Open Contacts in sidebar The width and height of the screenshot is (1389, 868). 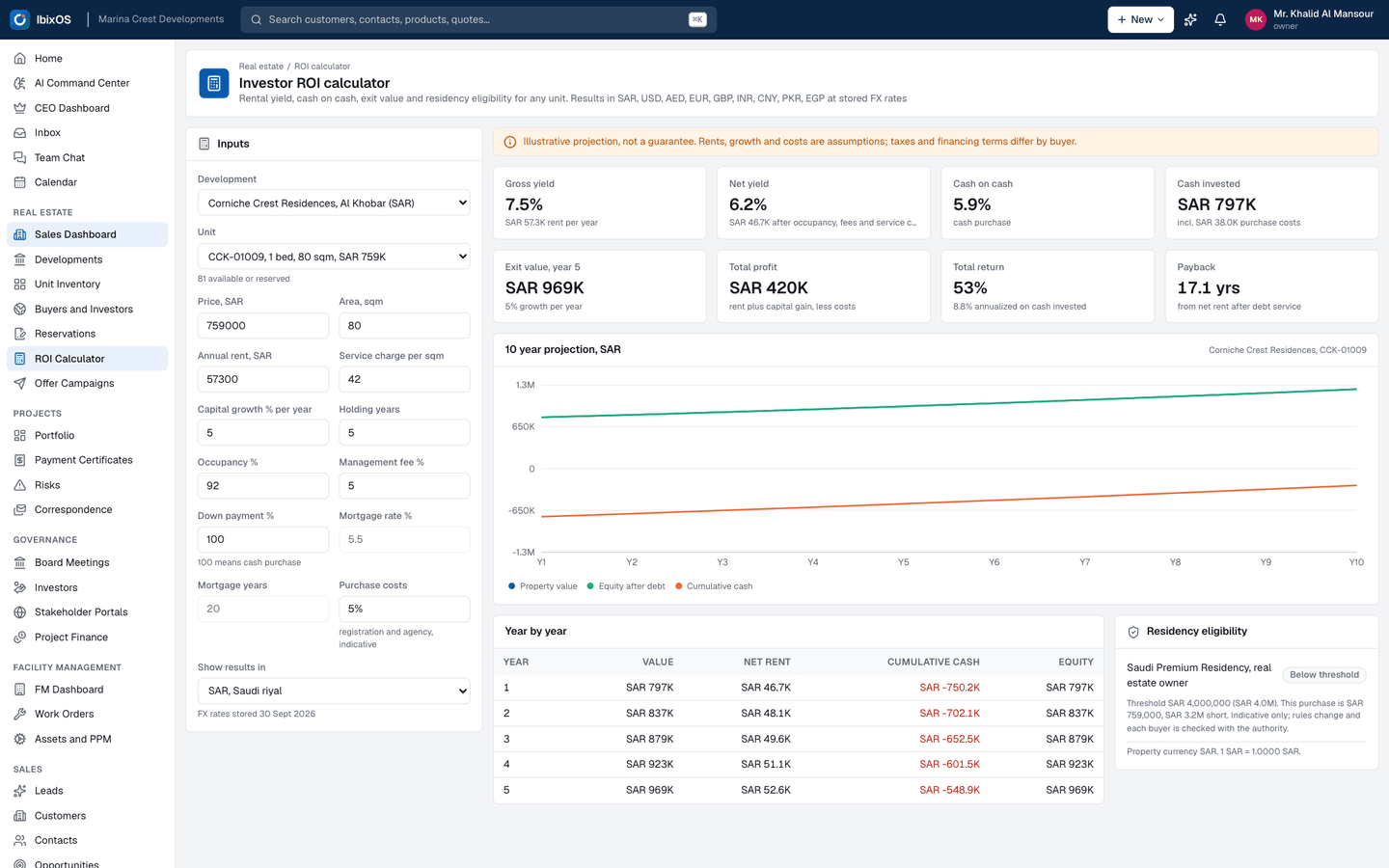tap(88, 841)
